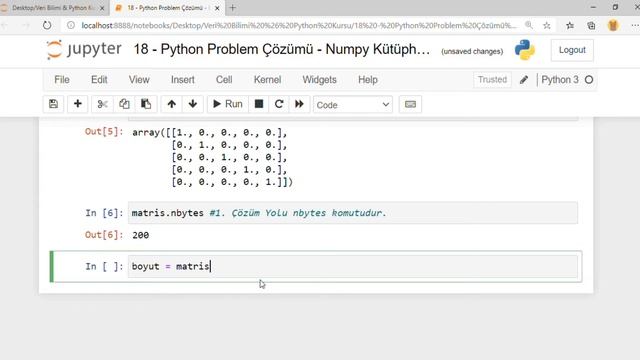Select the matris.nbytes code cell

point(353,213)
